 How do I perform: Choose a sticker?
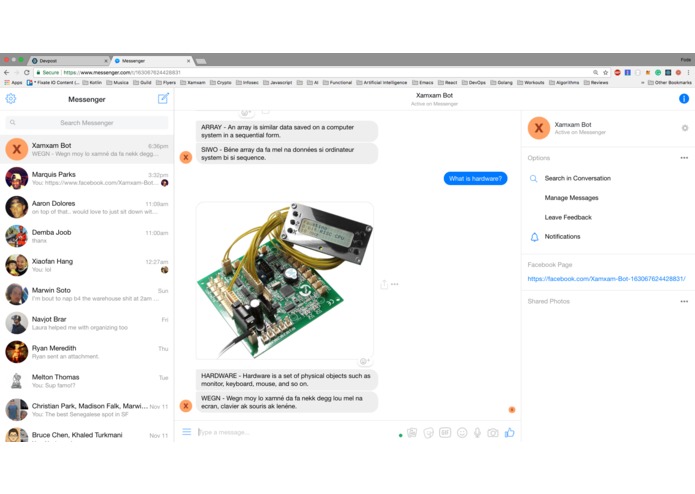pos(428,432)
